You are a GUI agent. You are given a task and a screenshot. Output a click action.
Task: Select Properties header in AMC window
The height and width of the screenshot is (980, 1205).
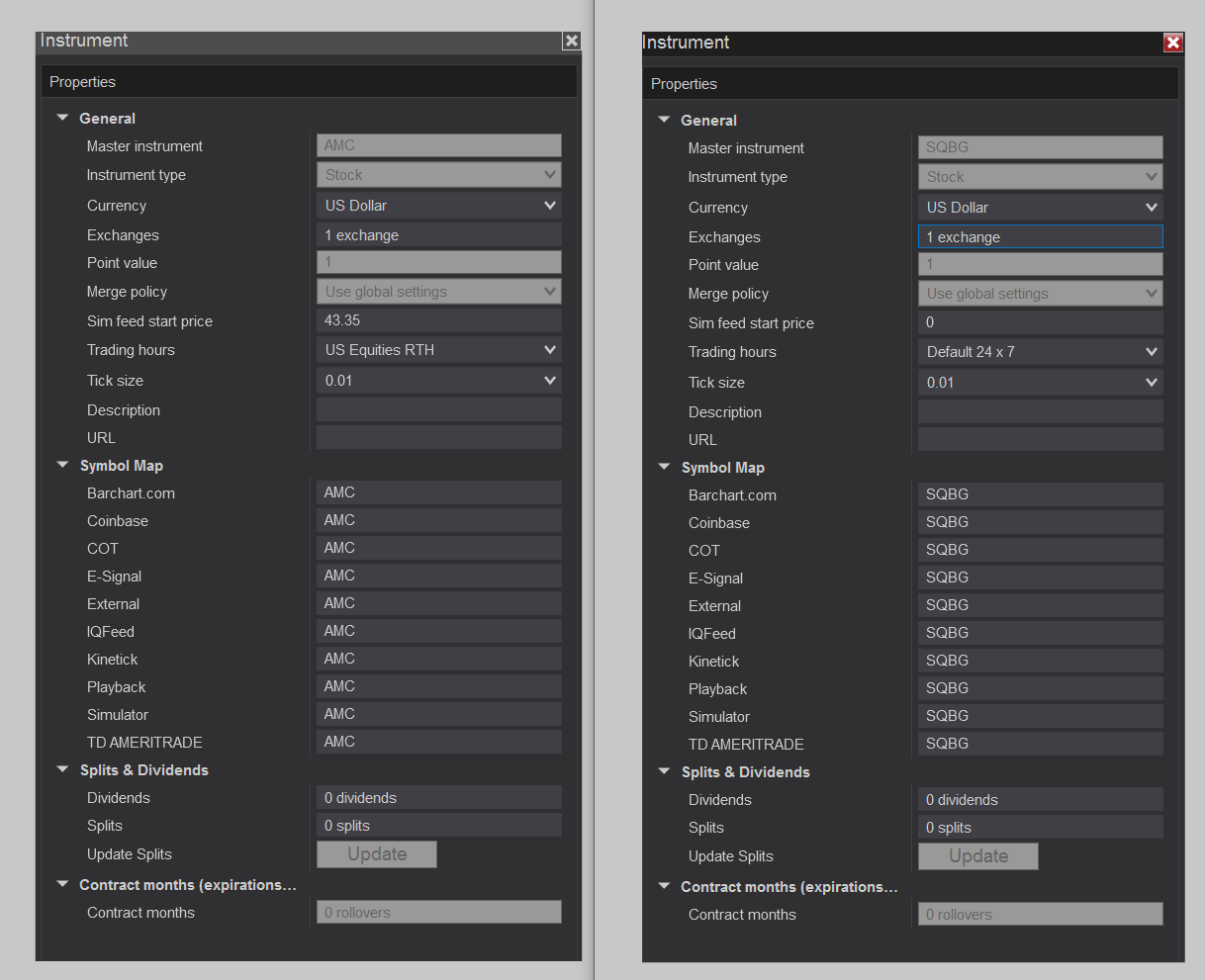point(309,82)
